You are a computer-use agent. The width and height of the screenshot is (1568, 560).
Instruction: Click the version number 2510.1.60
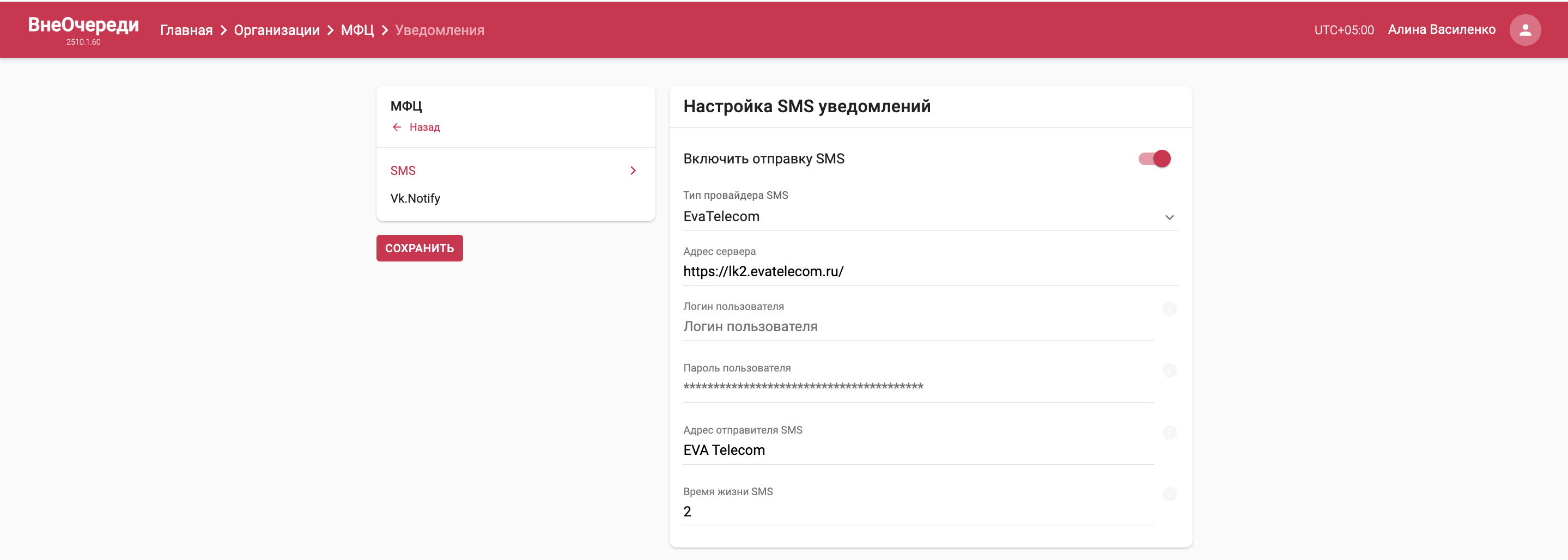[x=83, y=42]
